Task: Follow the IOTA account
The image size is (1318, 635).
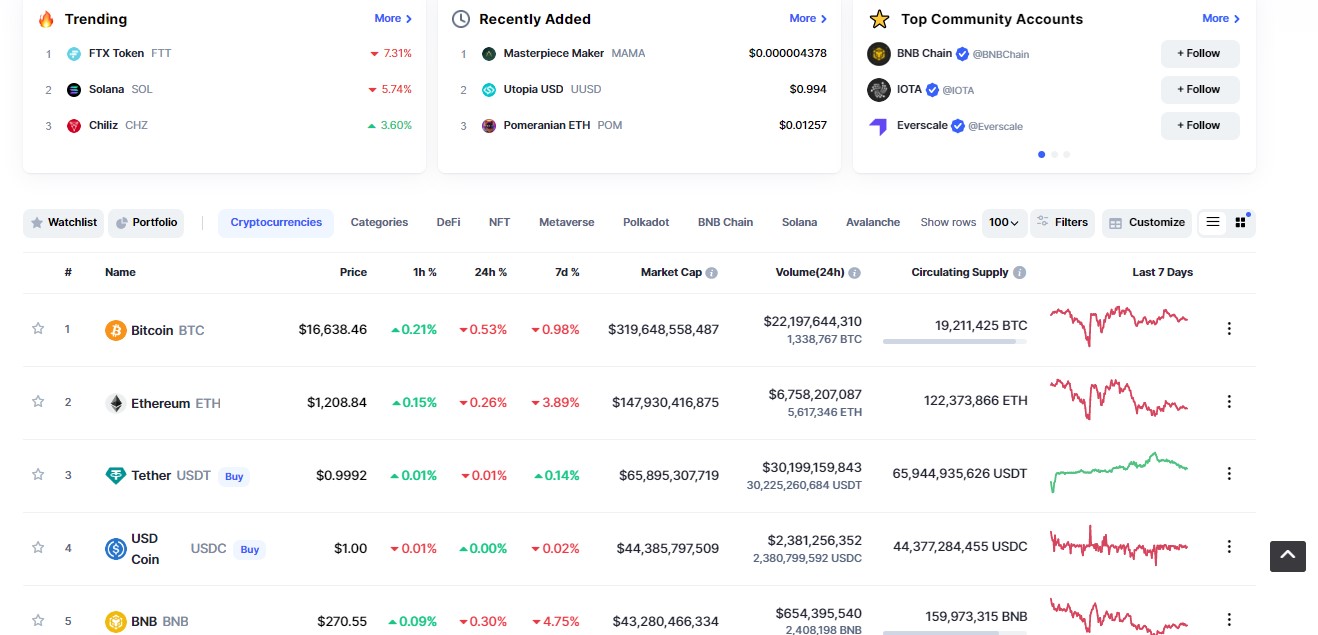Action: (x=1200, y=90)
